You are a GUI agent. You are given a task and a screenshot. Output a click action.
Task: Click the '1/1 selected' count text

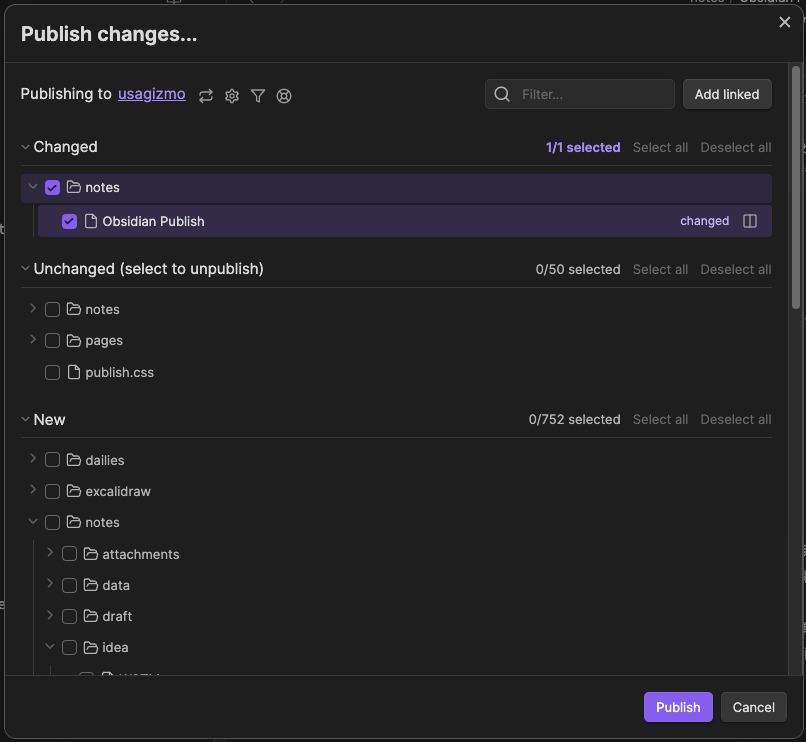583,148
